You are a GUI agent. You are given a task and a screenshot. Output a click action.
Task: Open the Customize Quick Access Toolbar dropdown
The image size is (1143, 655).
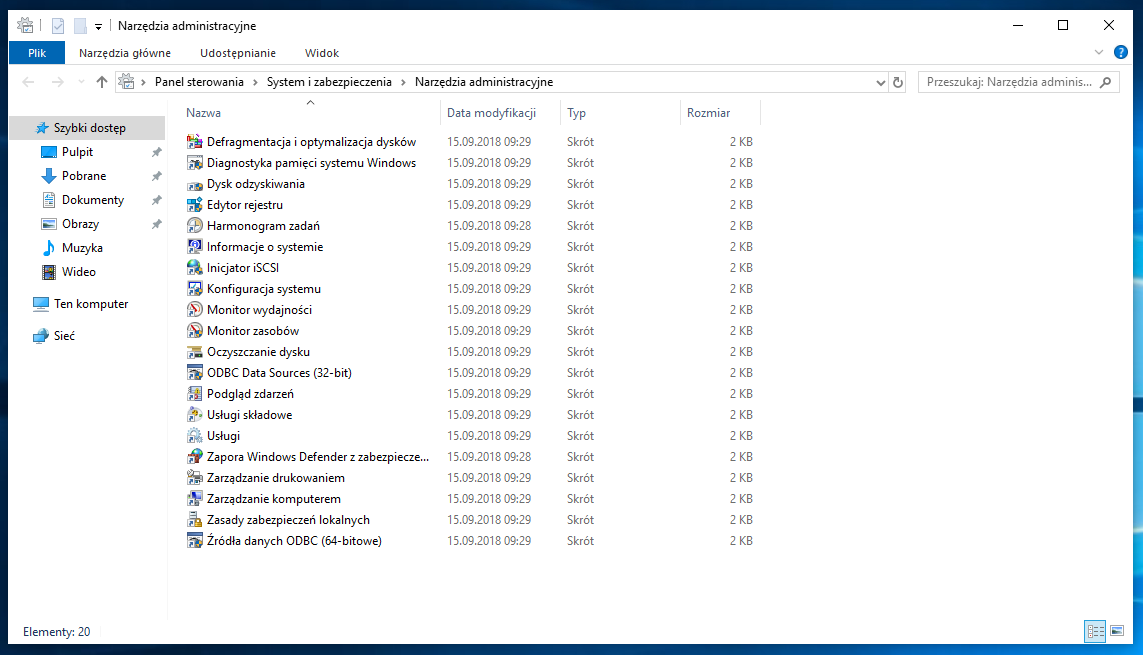98,26
